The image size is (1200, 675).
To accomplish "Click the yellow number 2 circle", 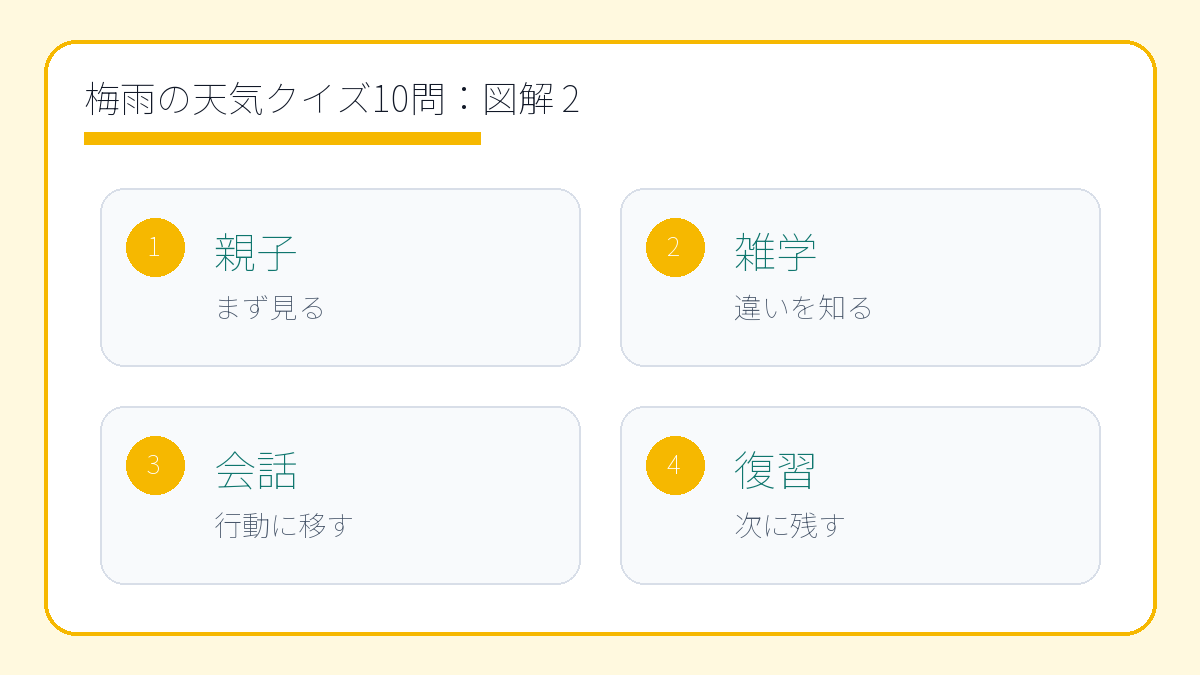I will click(675, 247).
